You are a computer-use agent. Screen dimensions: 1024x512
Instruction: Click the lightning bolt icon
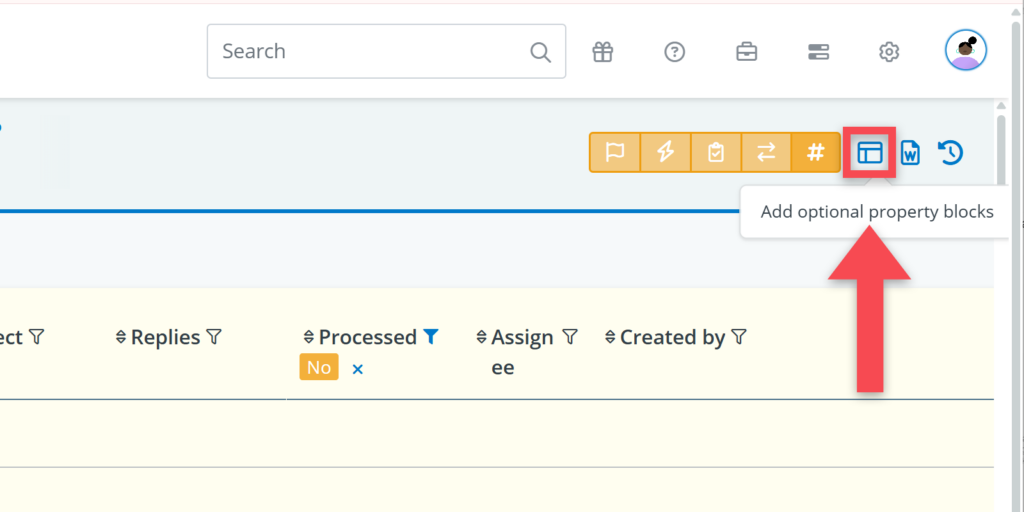coord(665,152)
